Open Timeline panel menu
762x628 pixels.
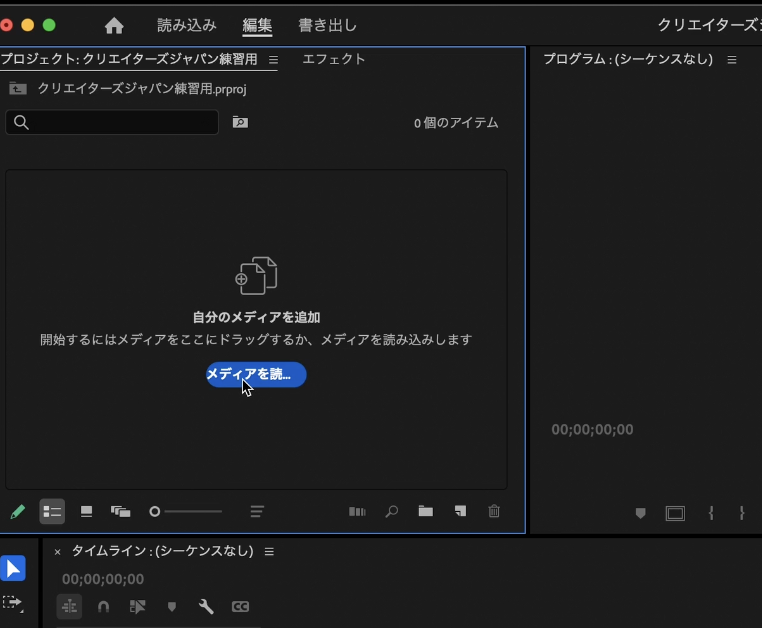[x=269, y=552]
